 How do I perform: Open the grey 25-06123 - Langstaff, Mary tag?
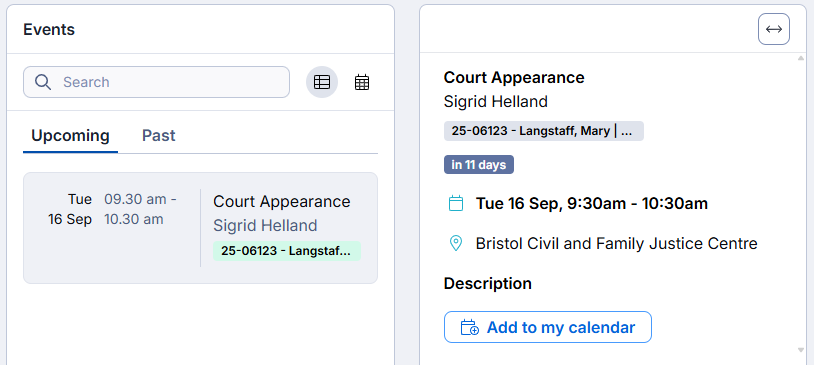click(x=544, y=131)
